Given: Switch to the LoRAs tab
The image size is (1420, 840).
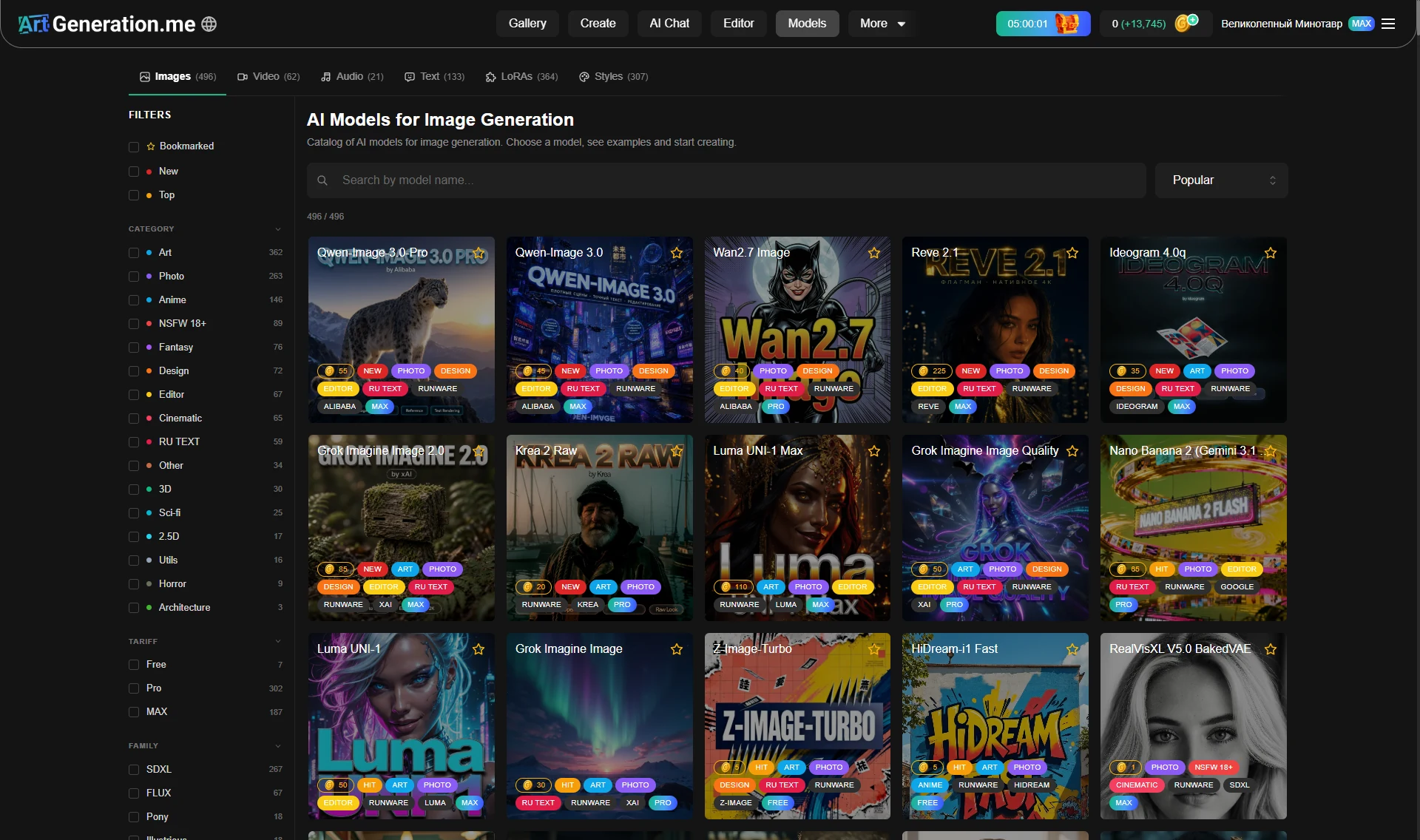Looking at the screenshot, I should coord(521,77).
